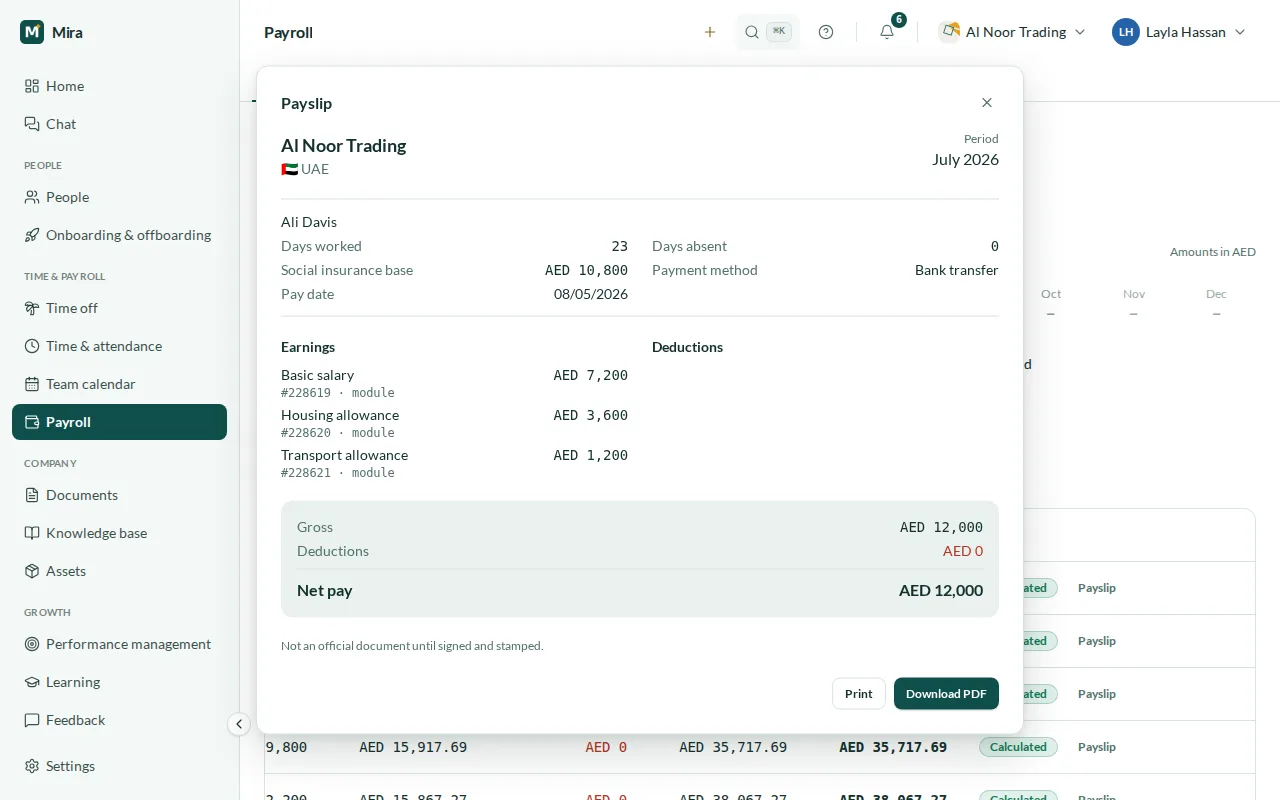Close the Payslip dialog
The height and width of the screenshot is (800, 1280).
987,103
